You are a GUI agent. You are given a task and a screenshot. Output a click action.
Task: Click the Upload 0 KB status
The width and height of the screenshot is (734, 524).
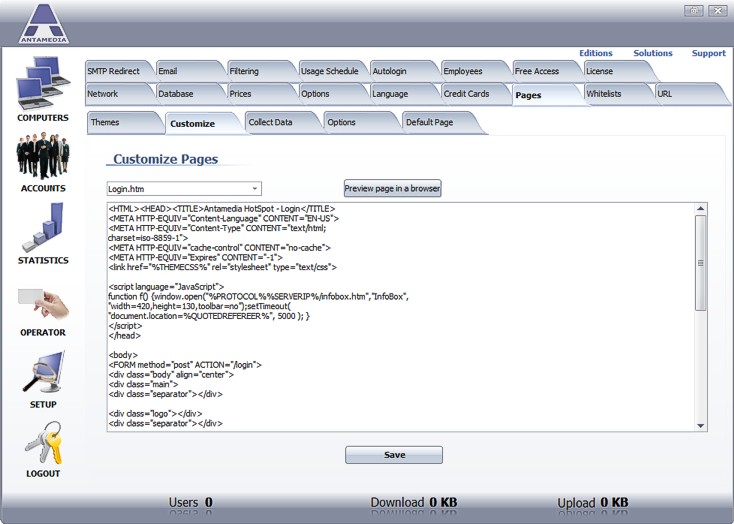pyautogui.click(x=593, y=503)
